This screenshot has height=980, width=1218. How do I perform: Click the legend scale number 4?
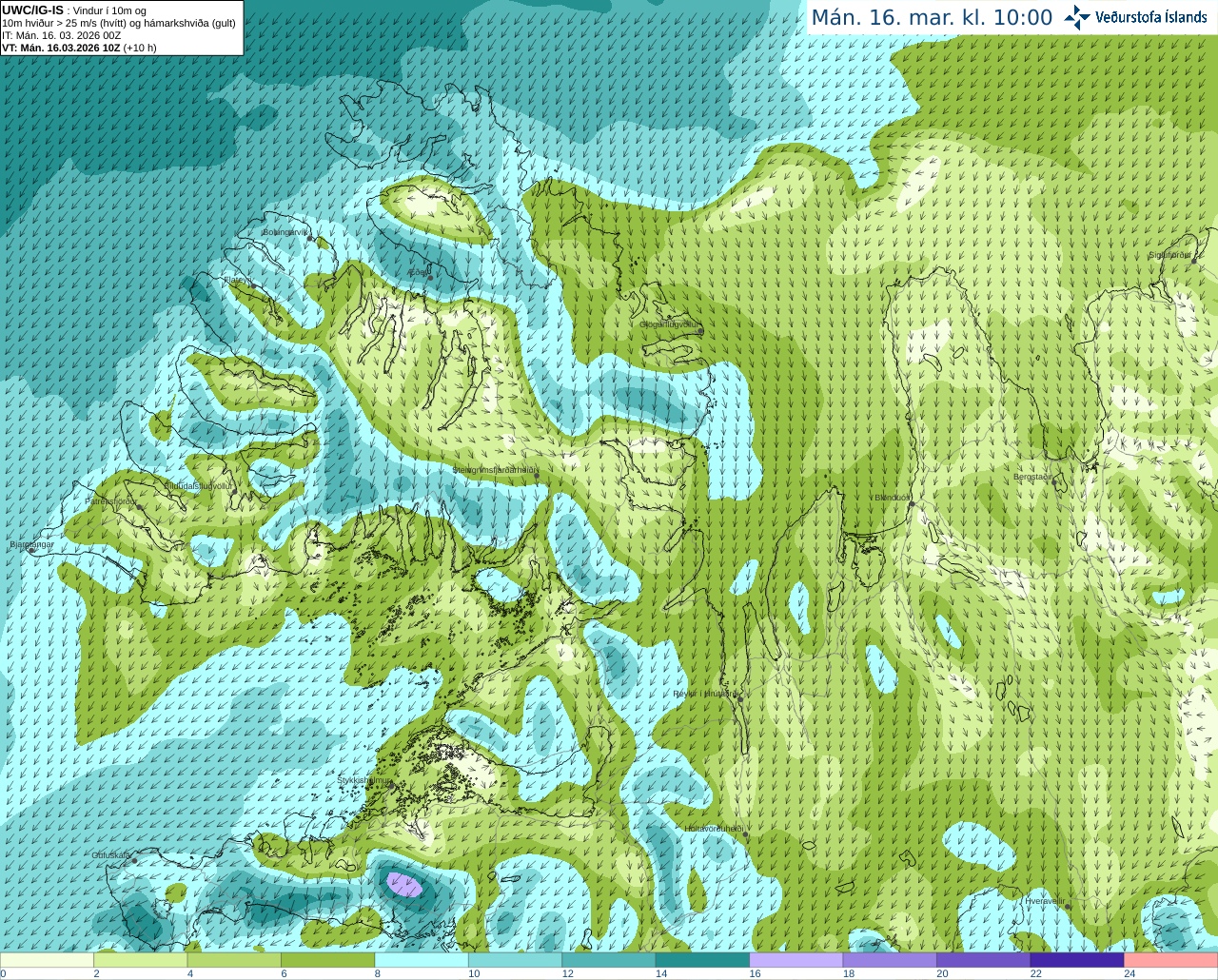pyautogui.click(x=190, y=973)
